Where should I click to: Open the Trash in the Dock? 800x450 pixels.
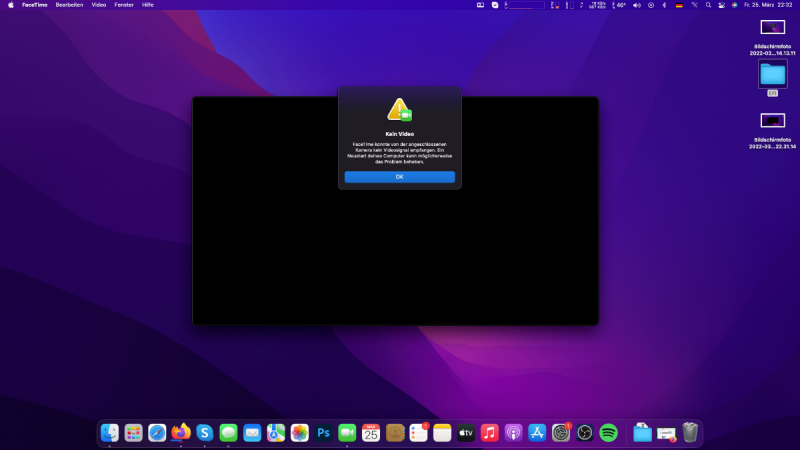tap(690, 433)
